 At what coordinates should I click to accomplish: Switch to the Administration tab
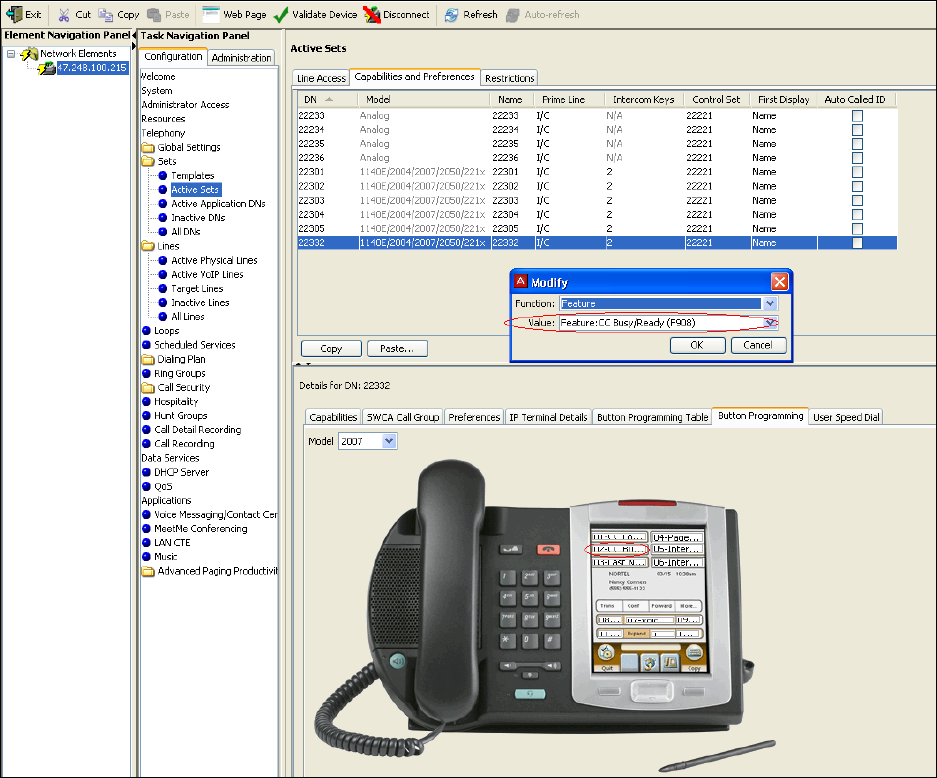pos(241,57)
